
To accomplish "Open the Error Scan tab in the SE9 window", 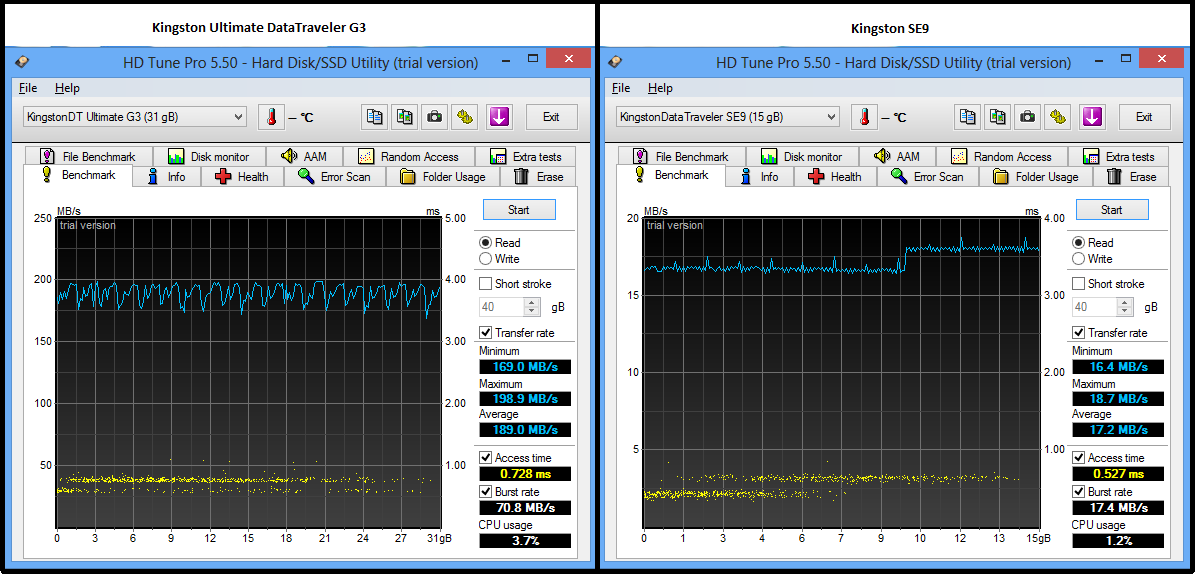I will pyautogui.click(x=927, y=177).
